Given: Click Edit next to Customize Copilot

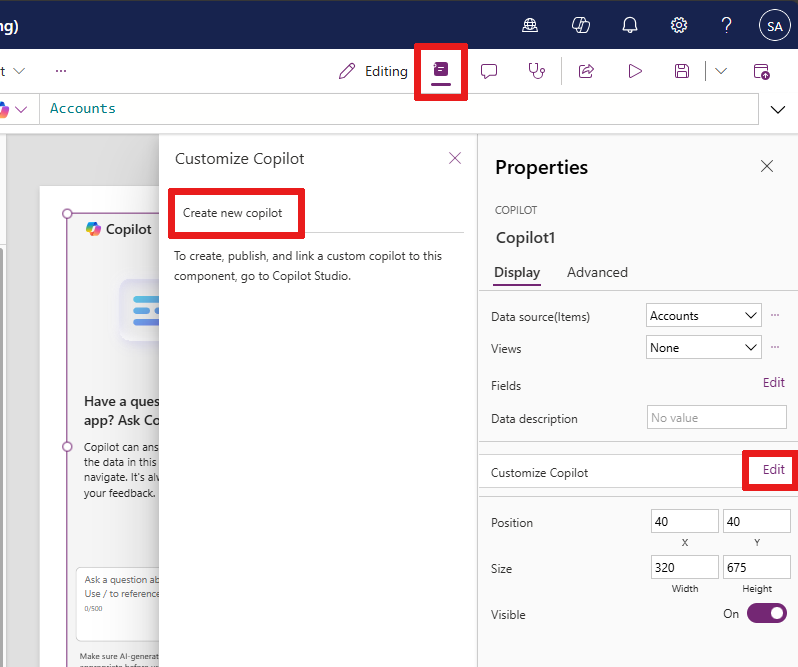Looking at the screenshot, I should pos(773,470).
